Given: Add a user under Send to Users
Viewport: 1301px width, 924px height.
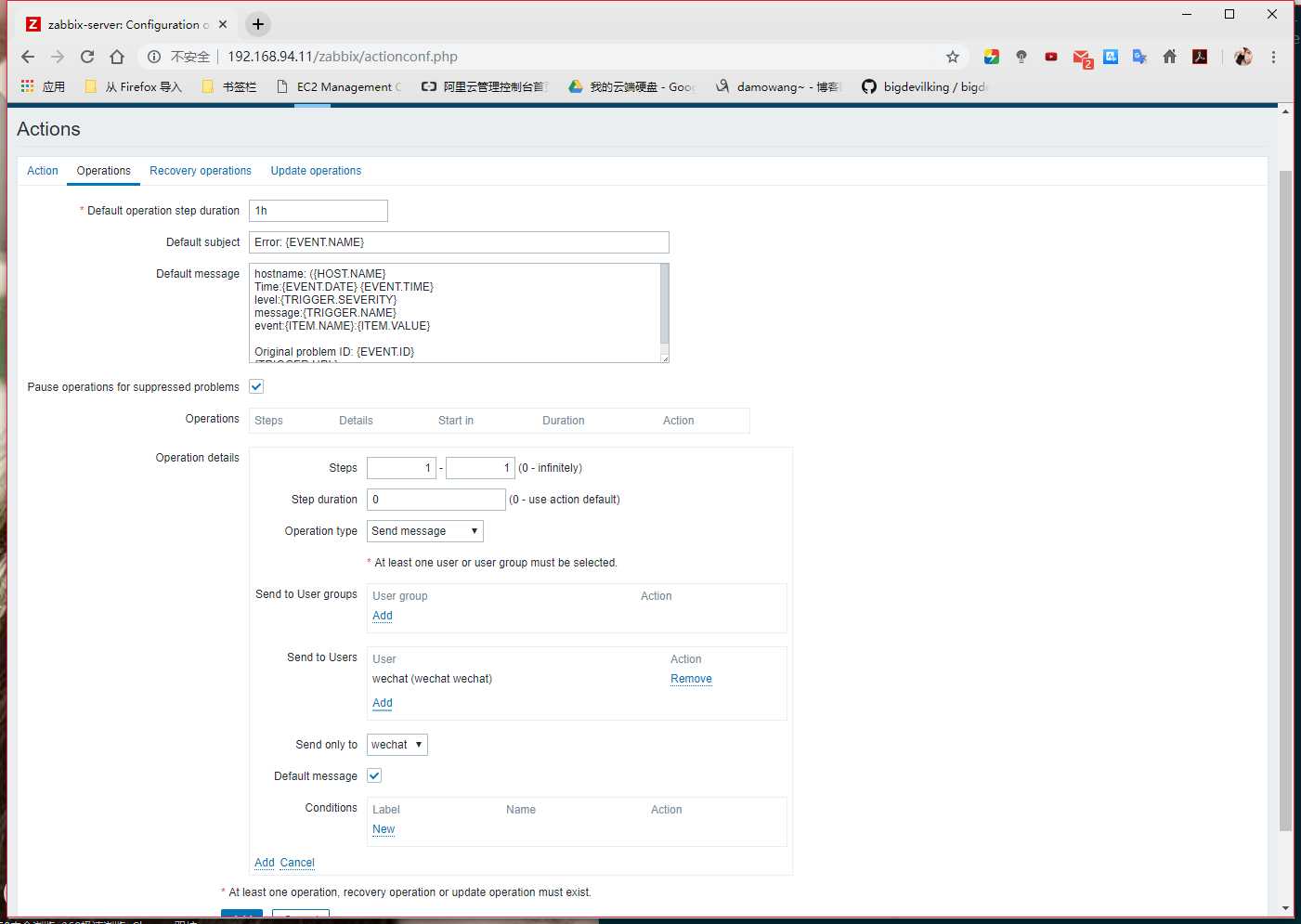Looking at the screenshot, I should pos(383,703).
